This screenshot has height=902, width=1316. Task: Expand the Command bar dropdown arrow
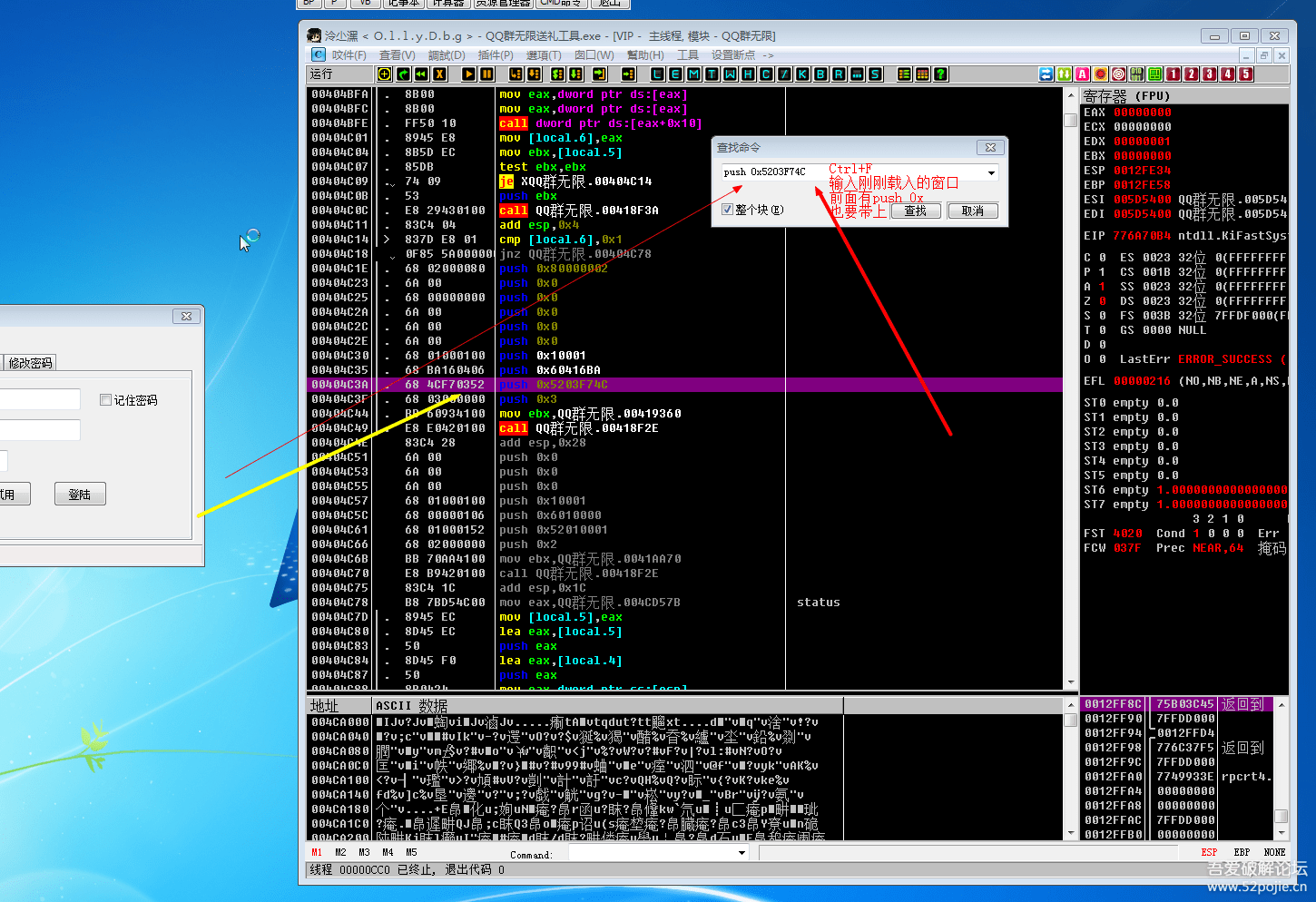[x=741, y=853]
